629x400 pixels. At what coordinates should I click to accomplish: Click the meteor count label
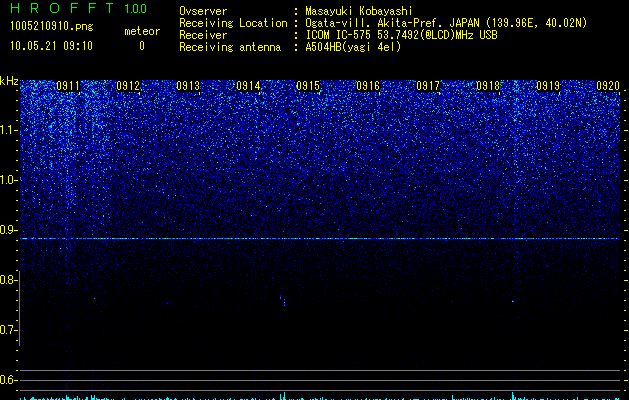pos(142,31)
